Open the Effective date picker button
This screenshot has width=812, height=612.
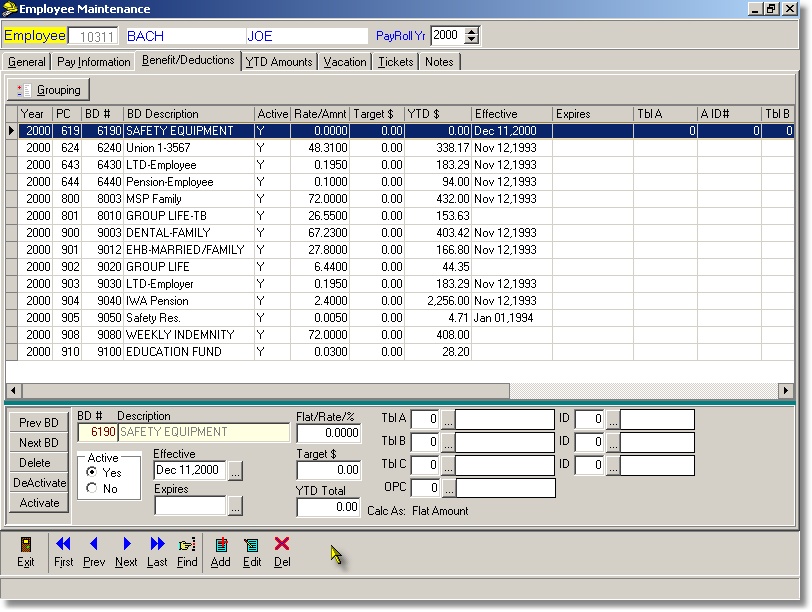coord(235,471)
